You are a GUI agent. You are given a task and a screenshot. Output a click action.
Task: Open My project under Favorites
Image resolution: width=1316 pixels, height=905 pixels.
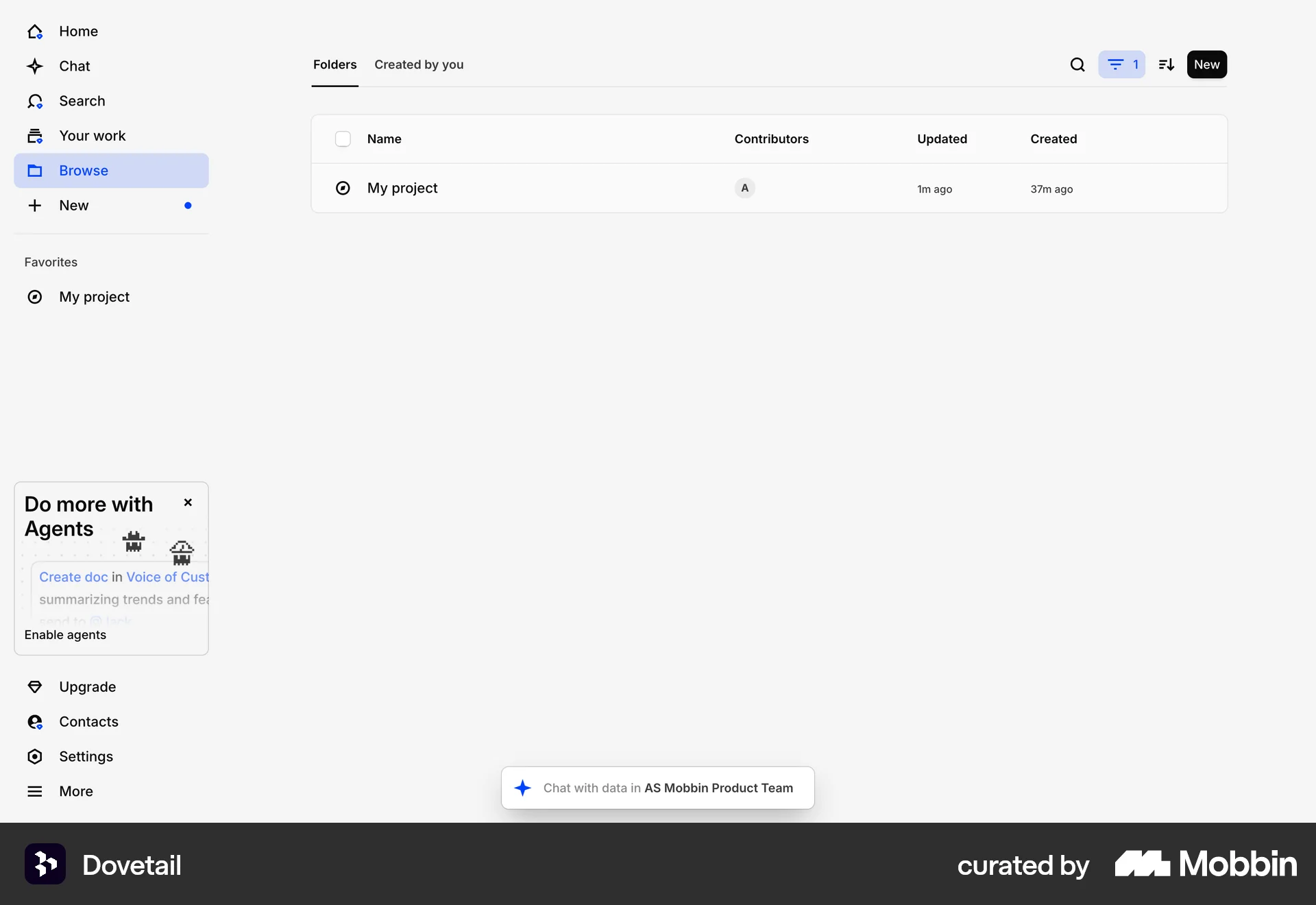(94, 297)
